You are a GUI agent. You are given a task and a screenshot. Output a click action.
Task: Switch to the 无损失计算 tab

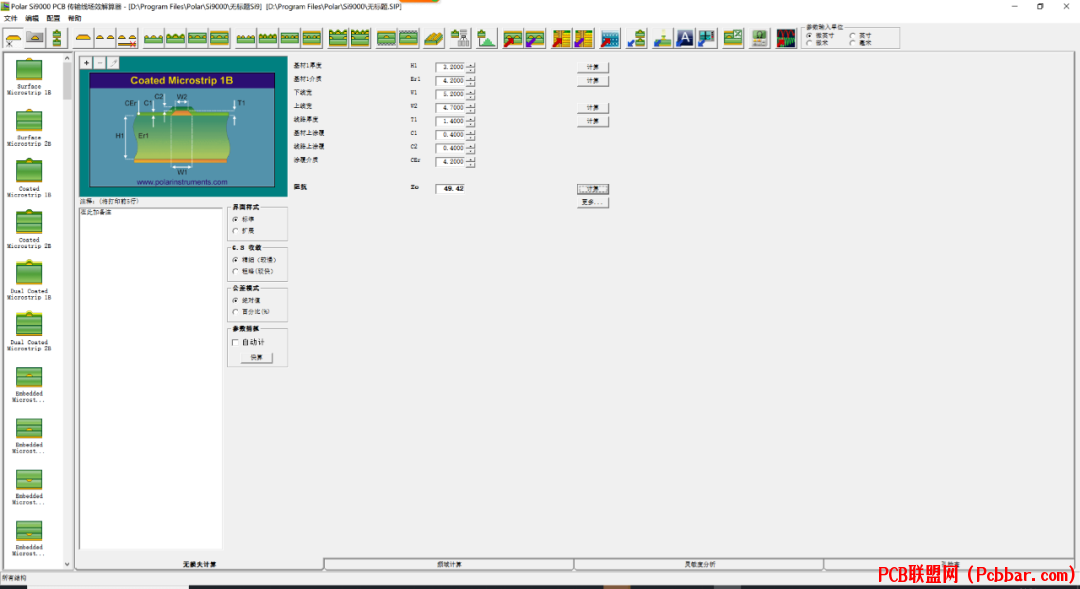199,564
